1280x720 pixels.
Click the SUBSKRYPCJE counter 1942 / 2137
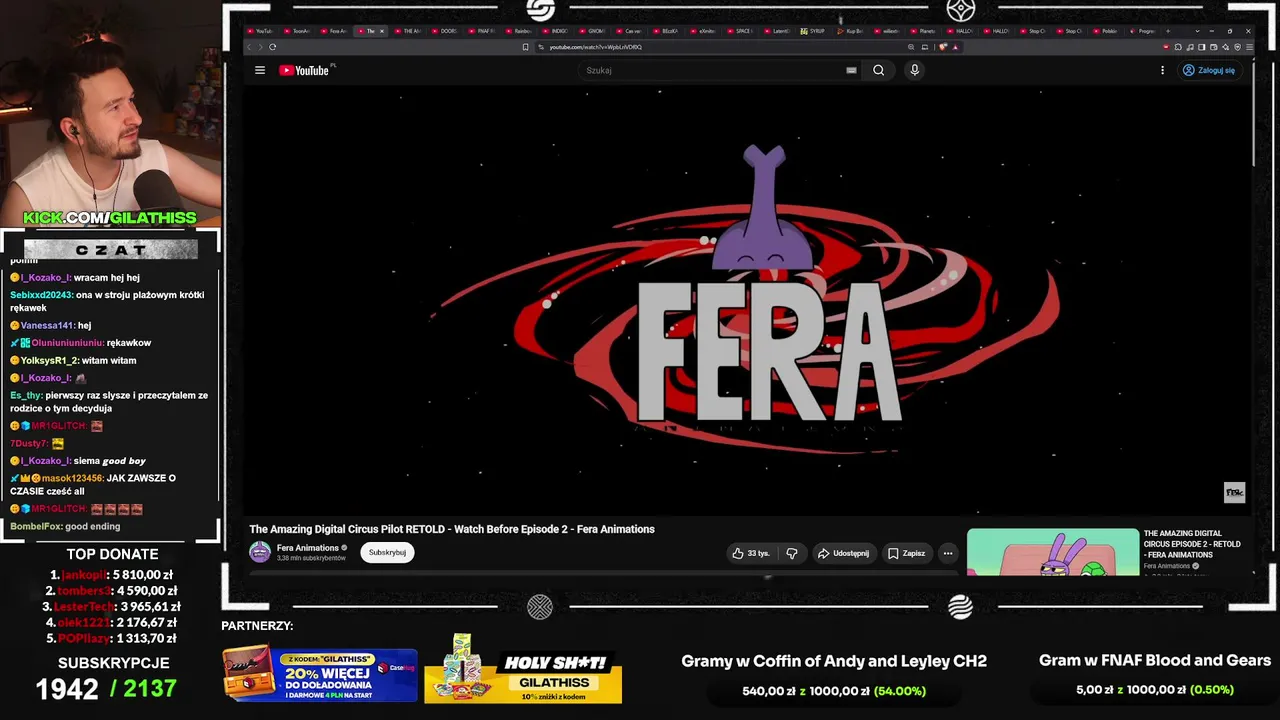pyautogui.click(x=106, y=688)
